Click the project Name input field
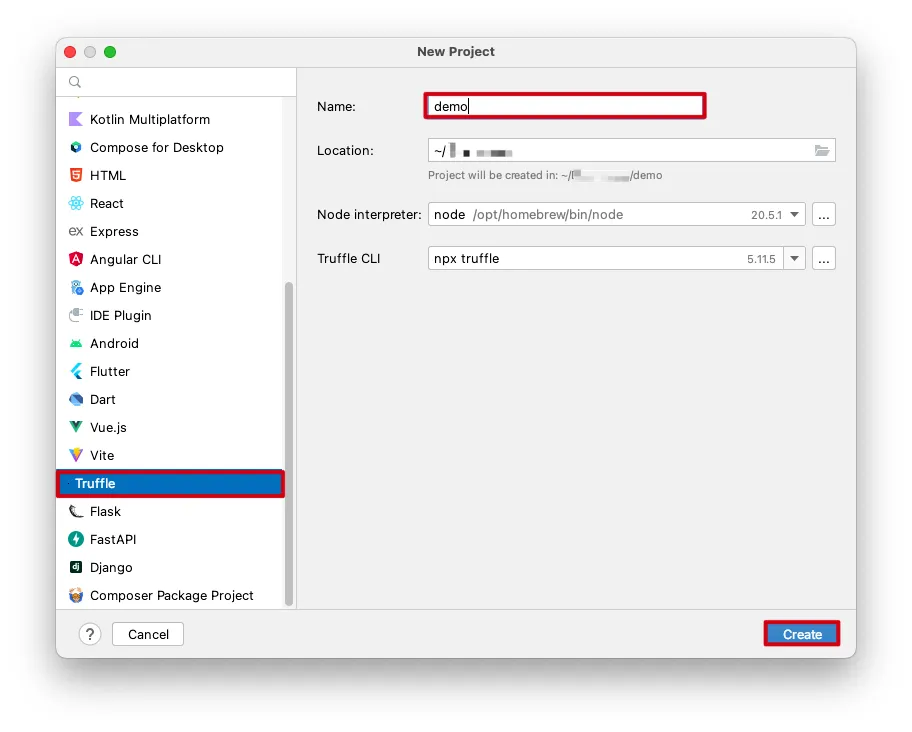The width and height of the screenshot is (912, 732). pos(565,106)
